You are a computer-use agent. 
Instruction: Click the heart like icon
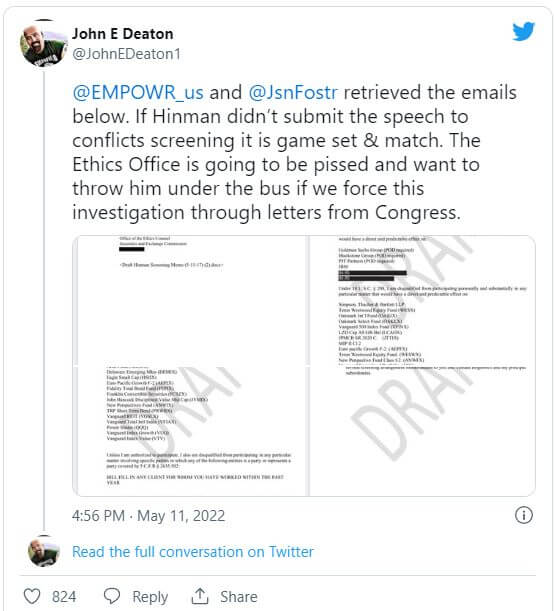click(32, 596)
